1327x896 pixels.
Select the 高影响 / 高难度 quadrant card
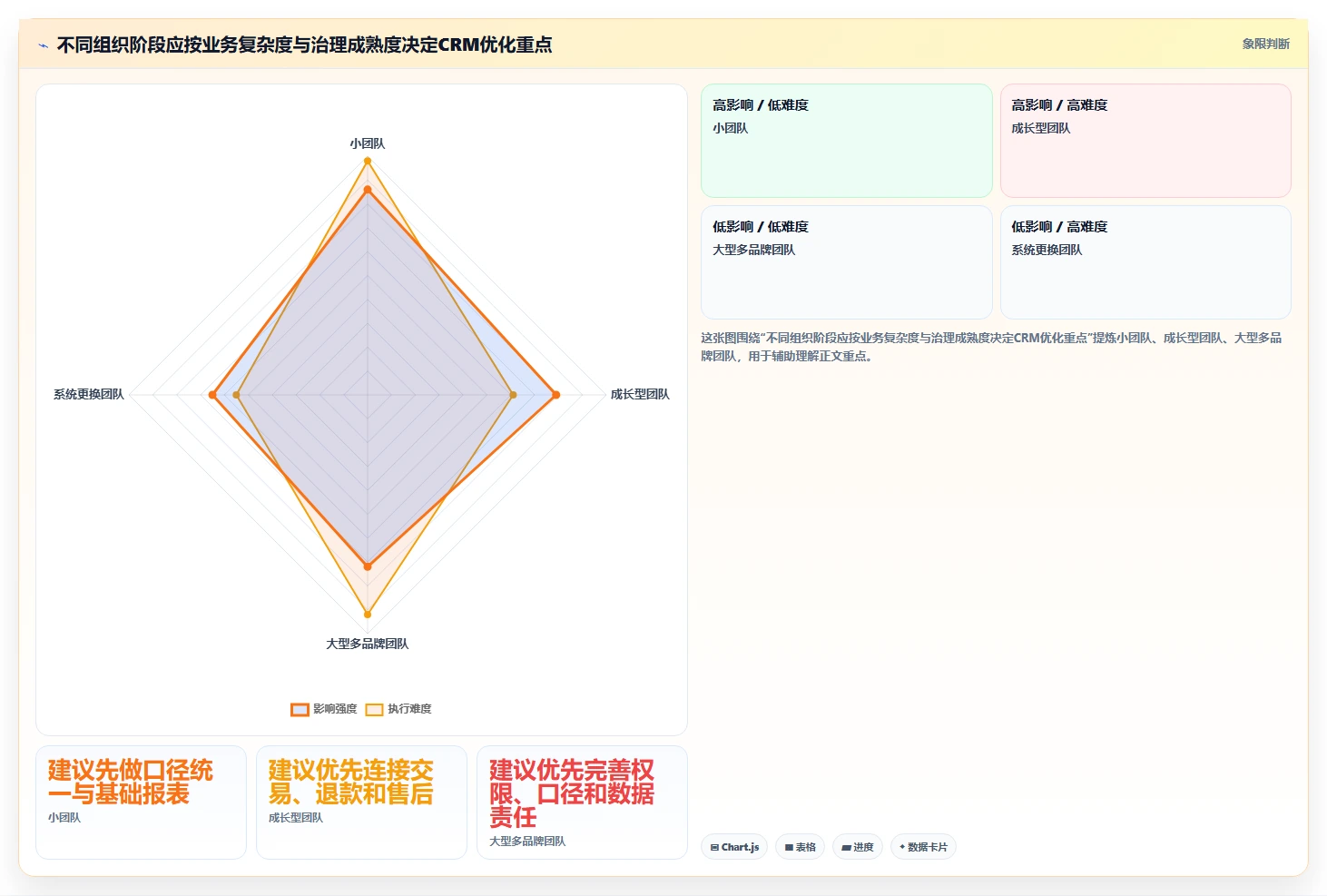1145,141
